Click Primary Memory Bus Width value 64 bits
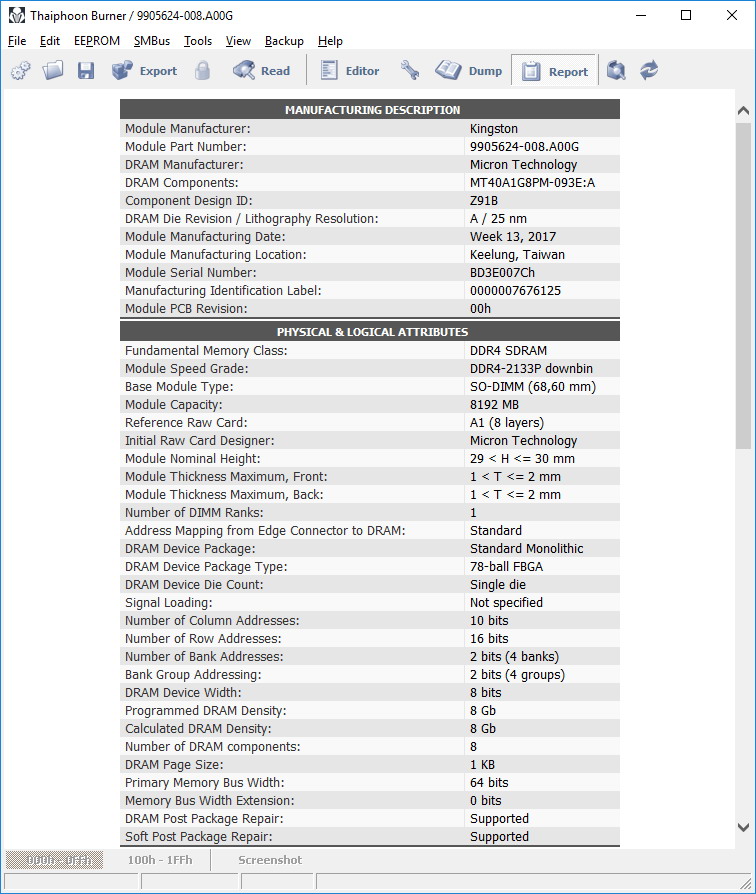 tap(489, 783)
